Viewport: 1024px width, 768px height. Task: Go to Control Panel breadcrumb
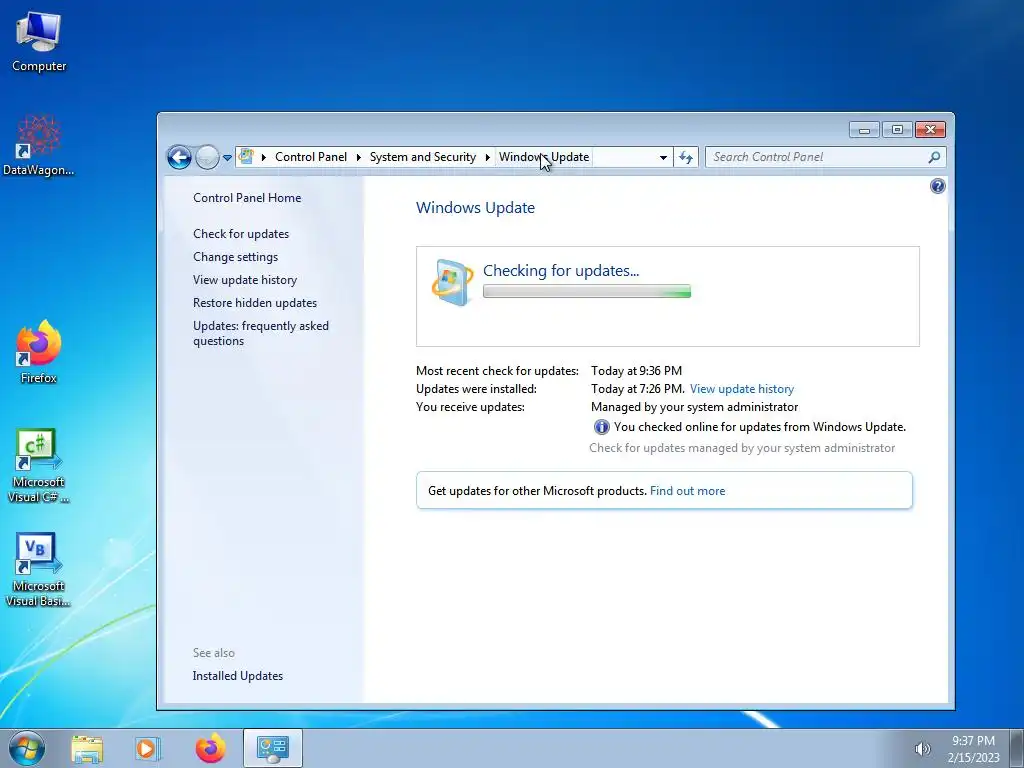click(311, 157)
